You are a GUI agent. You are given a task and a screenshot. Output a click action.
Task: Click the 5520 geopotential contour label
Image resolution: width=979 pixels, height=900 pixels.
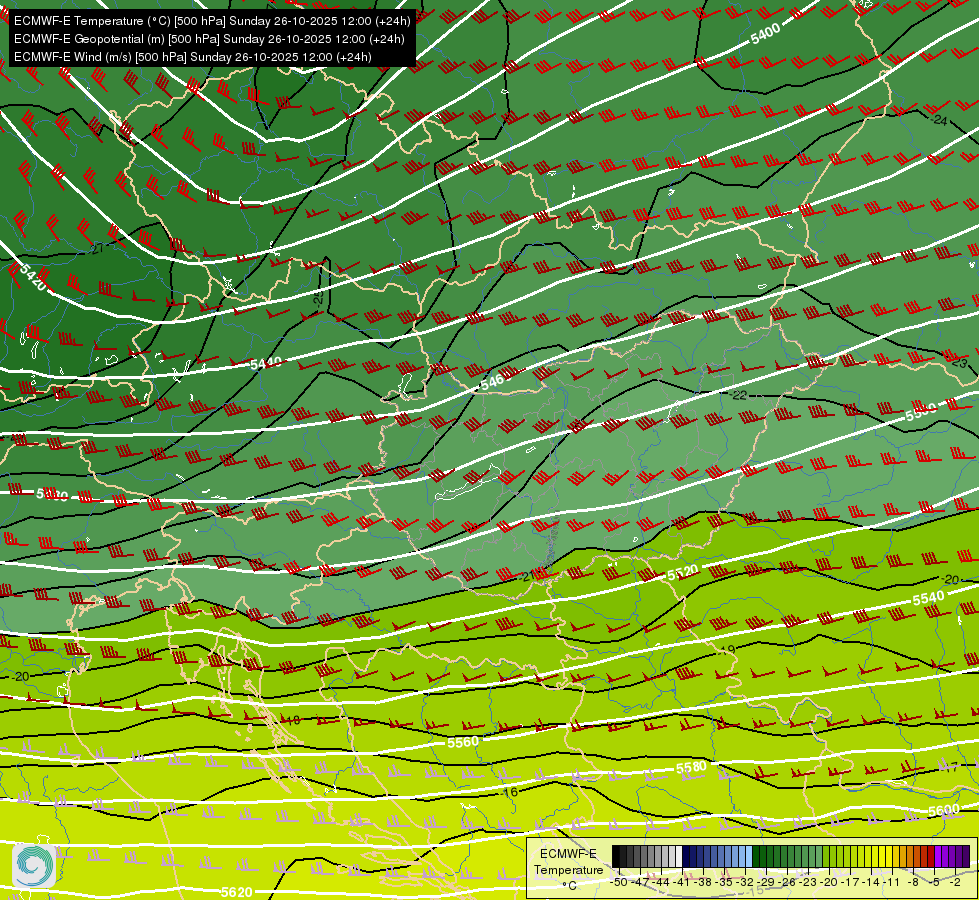tap(683, 573)
